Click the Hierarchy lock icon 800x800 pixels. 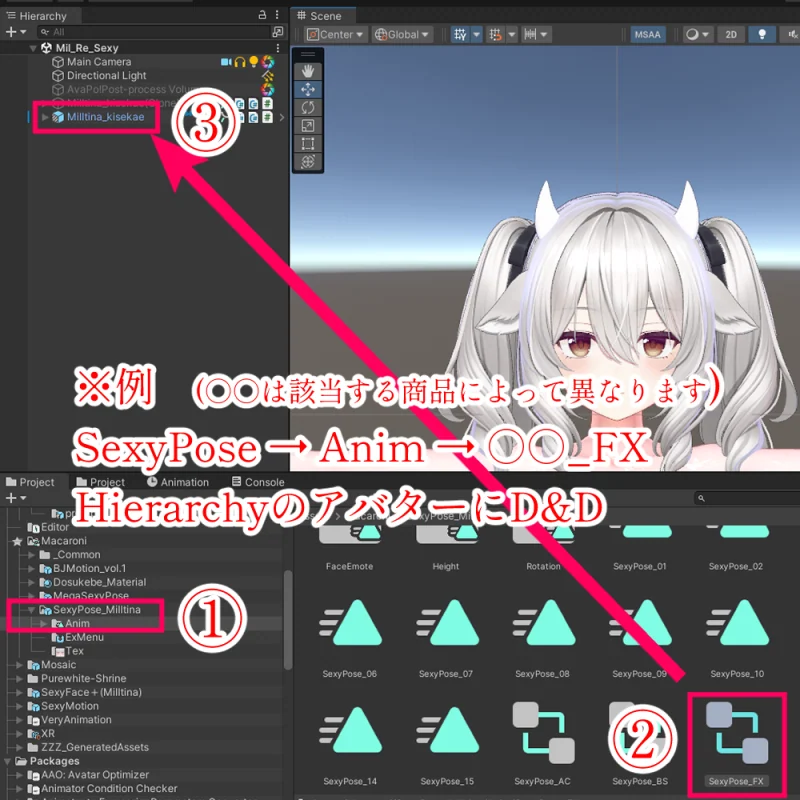tap(262, 15)
